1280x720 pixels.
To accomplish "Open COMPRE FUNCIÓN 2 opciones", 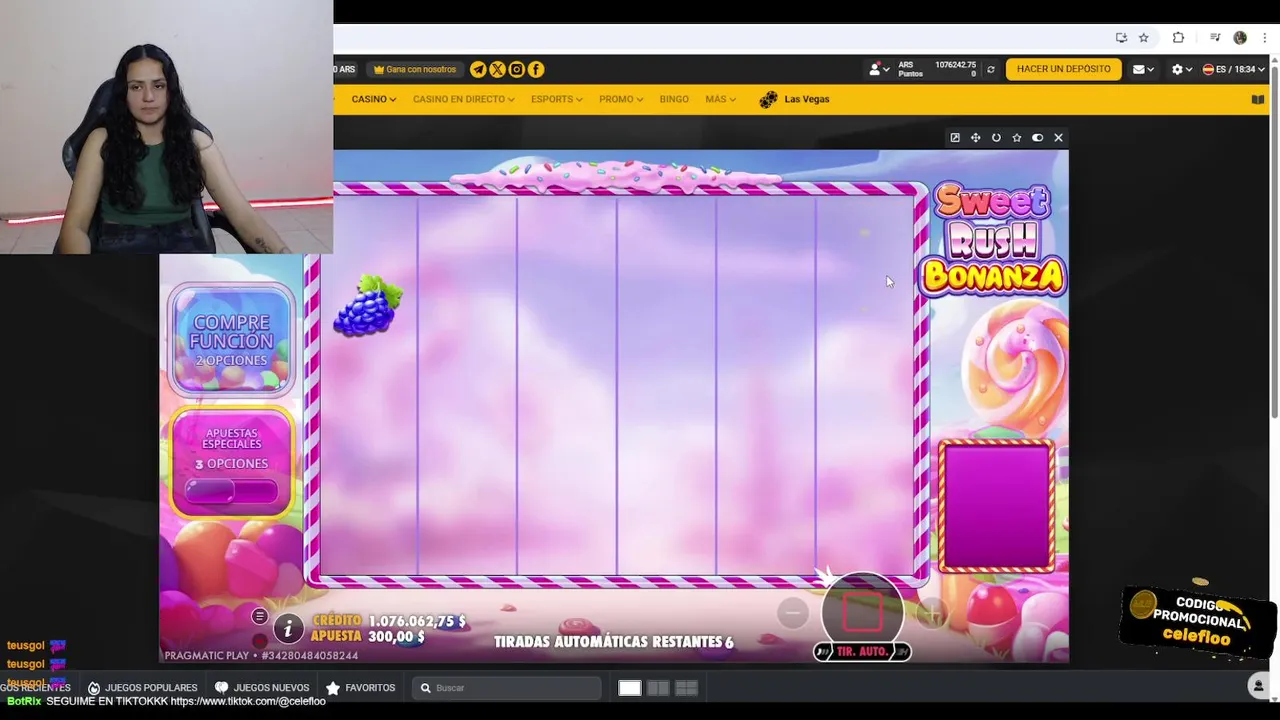I will click(231, 340).
